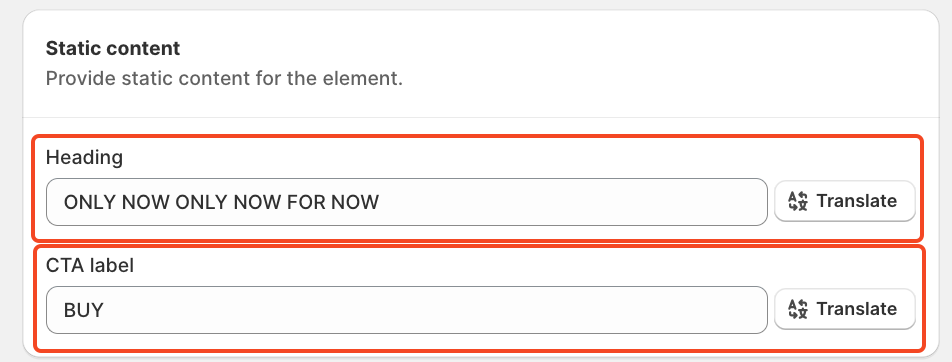Focus the Heading input field

pyautogui.click(x=407, y=202)
